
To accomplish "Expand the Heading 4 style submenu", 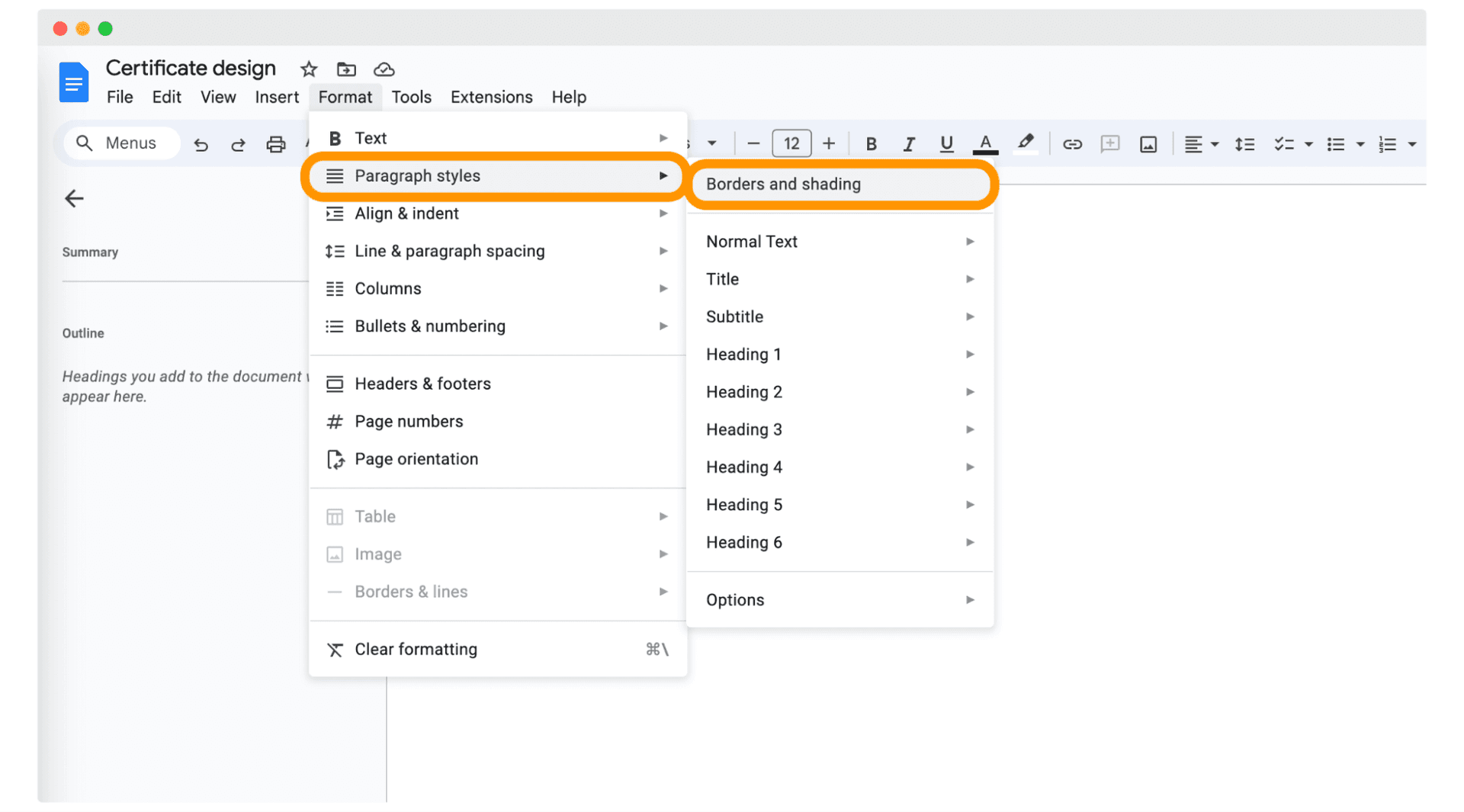I will (x=840, y=467).
